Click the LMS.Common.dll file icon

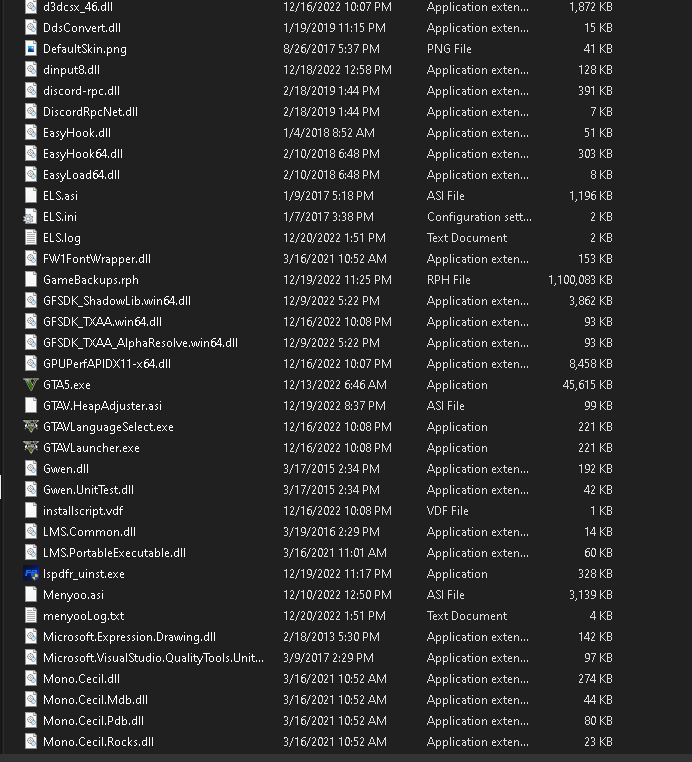(31, 532)
